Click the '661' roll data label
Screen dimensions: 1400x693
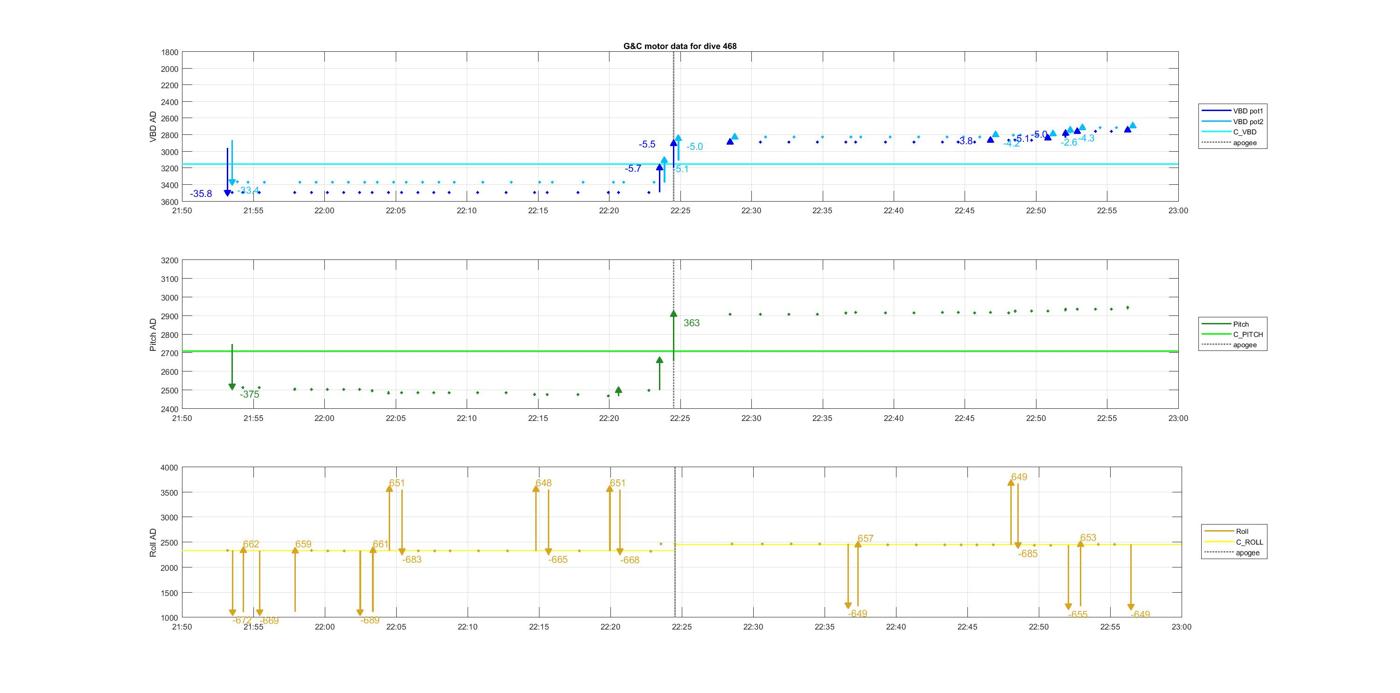pos(381,545)
